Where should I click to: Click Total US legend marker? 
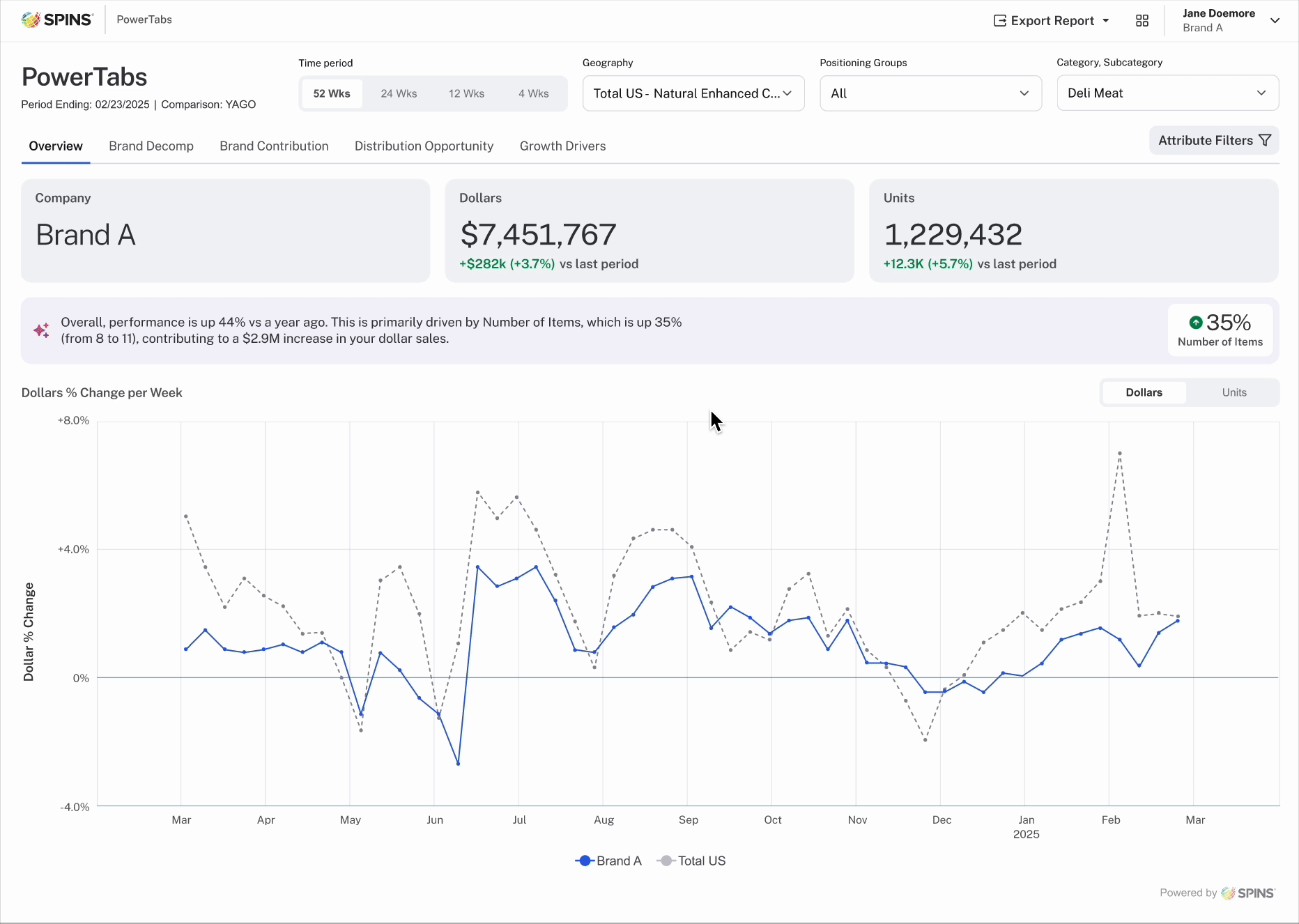666,861
